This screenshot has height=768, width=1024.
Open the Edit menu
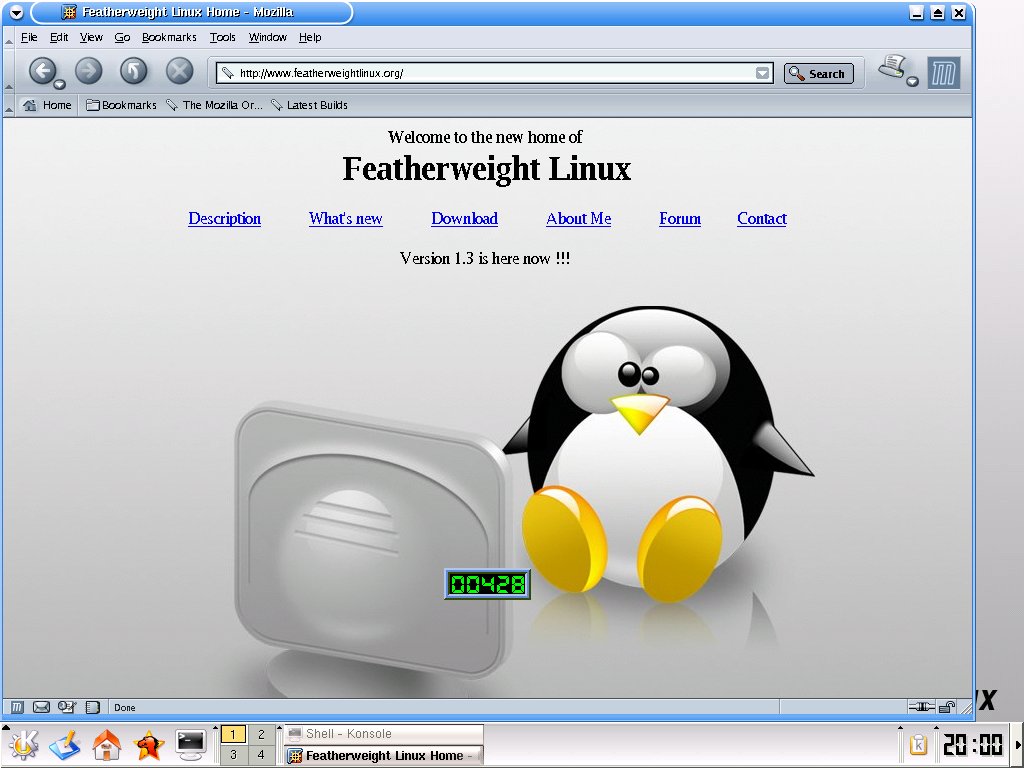point(59,37)
